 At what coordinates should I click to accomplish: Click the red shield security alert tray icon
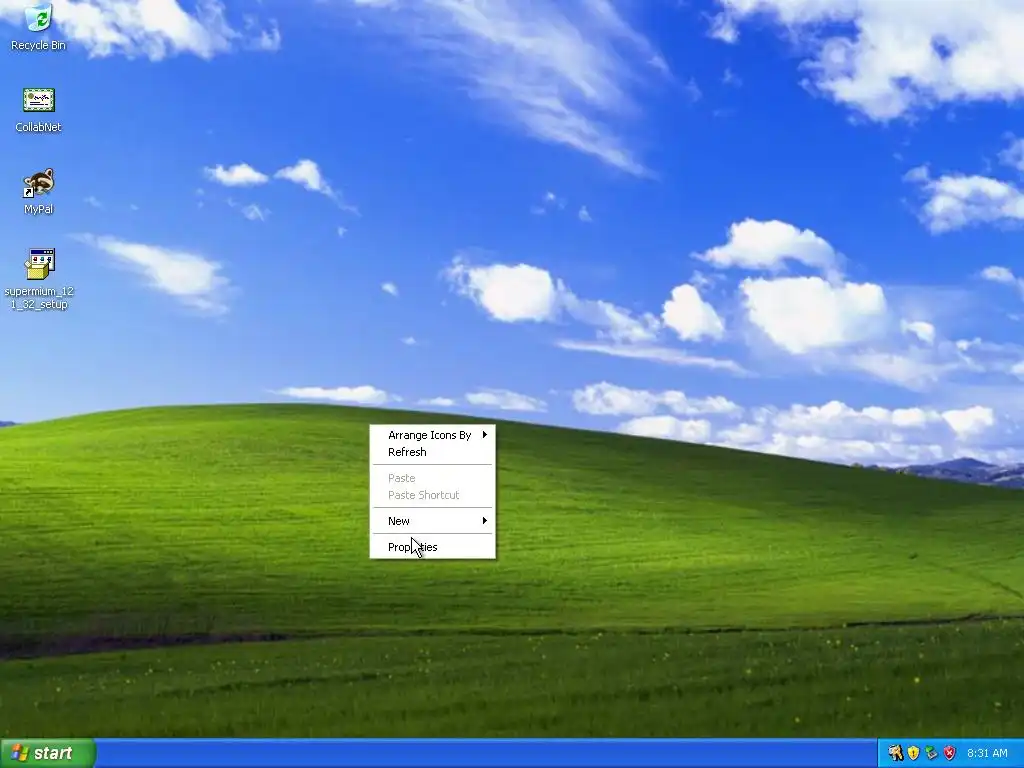(x=950, y=753)
